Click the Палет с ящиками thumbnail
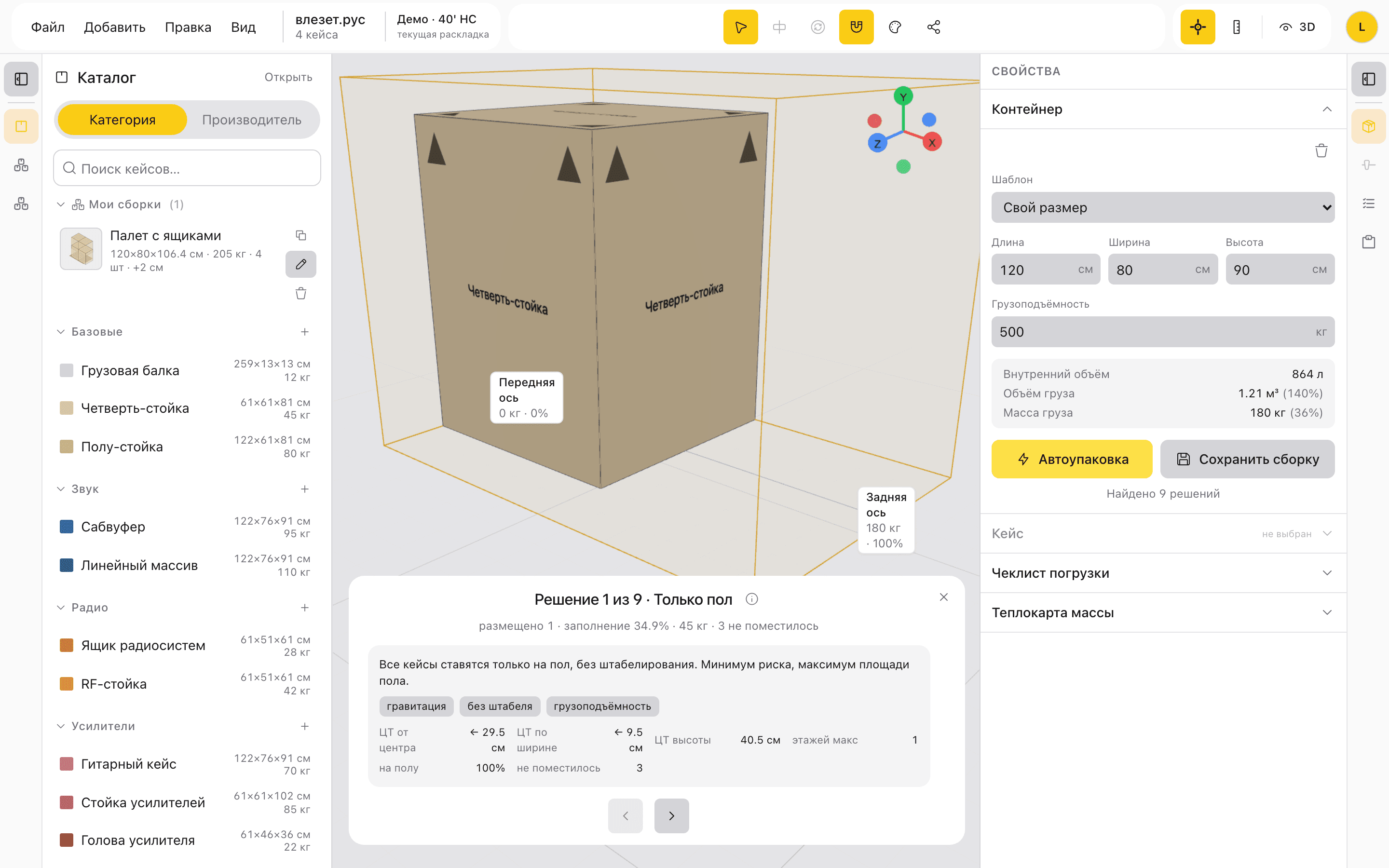Screen dimensions: 1389x868 (x=81, y=249)
